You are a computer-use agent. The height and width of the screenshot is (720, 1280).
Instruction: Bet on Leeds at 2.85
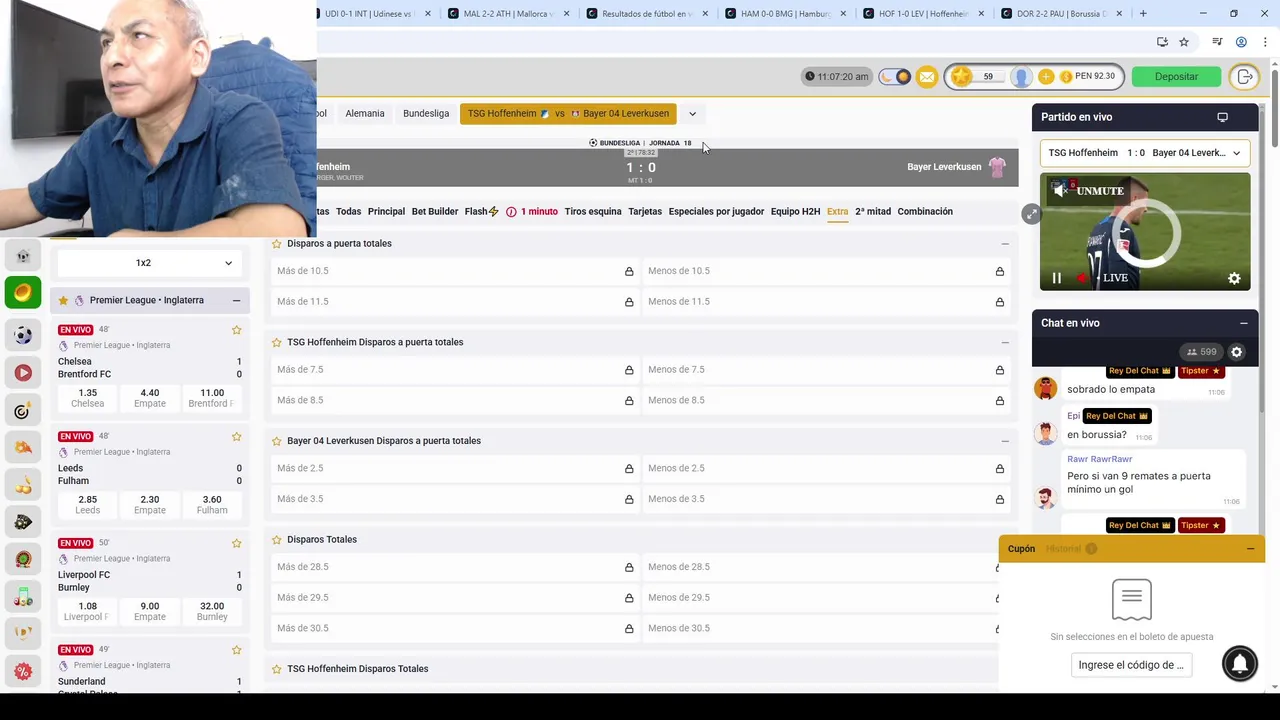(x=87, y=505)
